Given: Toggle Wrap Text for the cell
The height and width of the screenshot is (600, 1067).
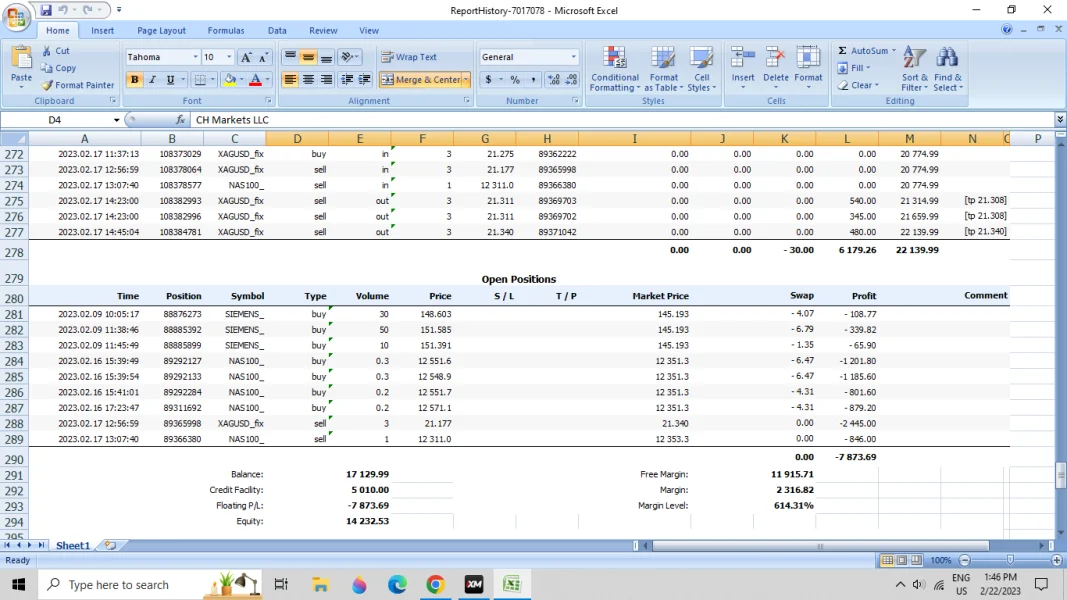Looking at the screenshot, I should (x=409, y=57).
